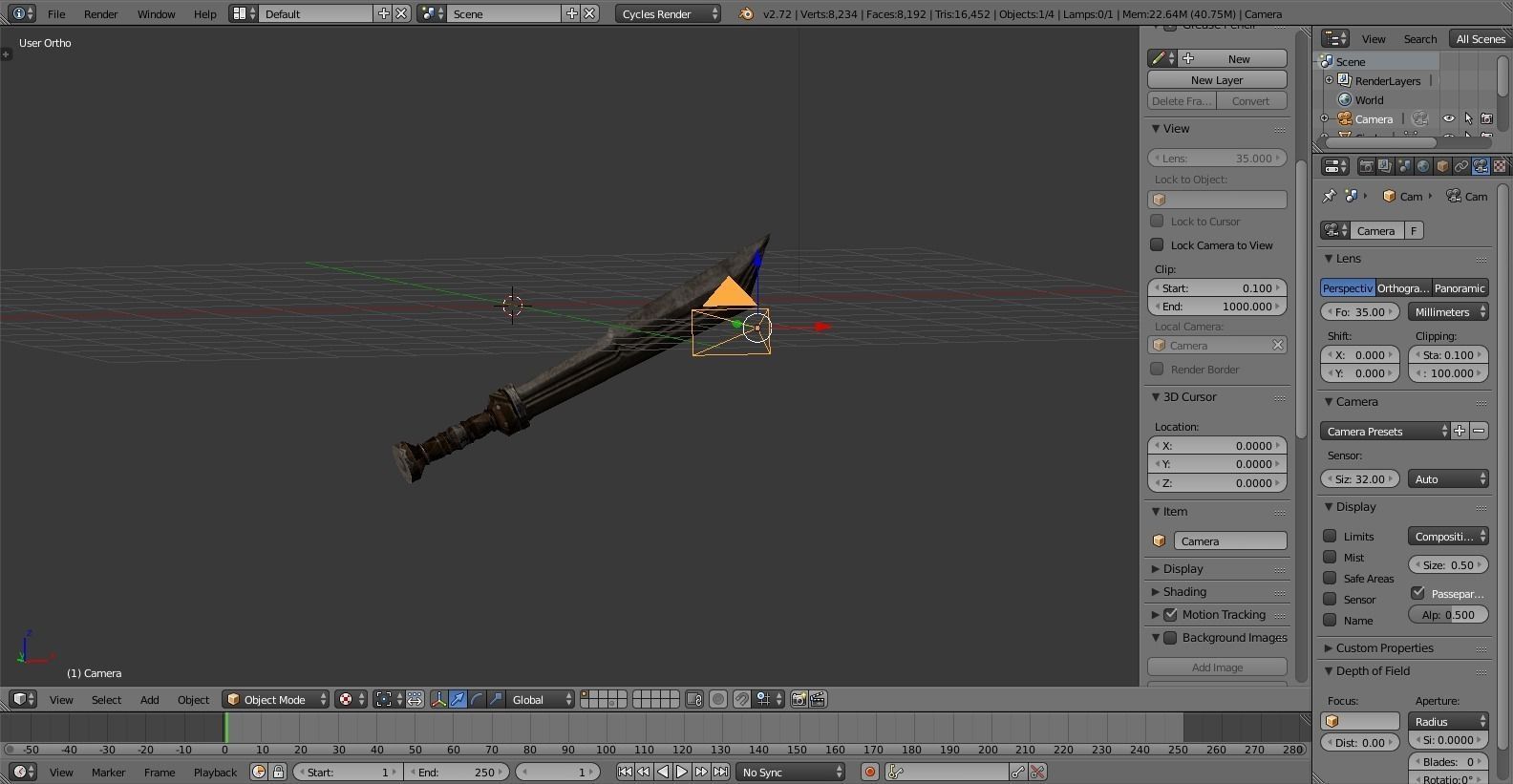The image size is (1513, 784).
Task: Select the scale manipulator icon
Action: 496,699
